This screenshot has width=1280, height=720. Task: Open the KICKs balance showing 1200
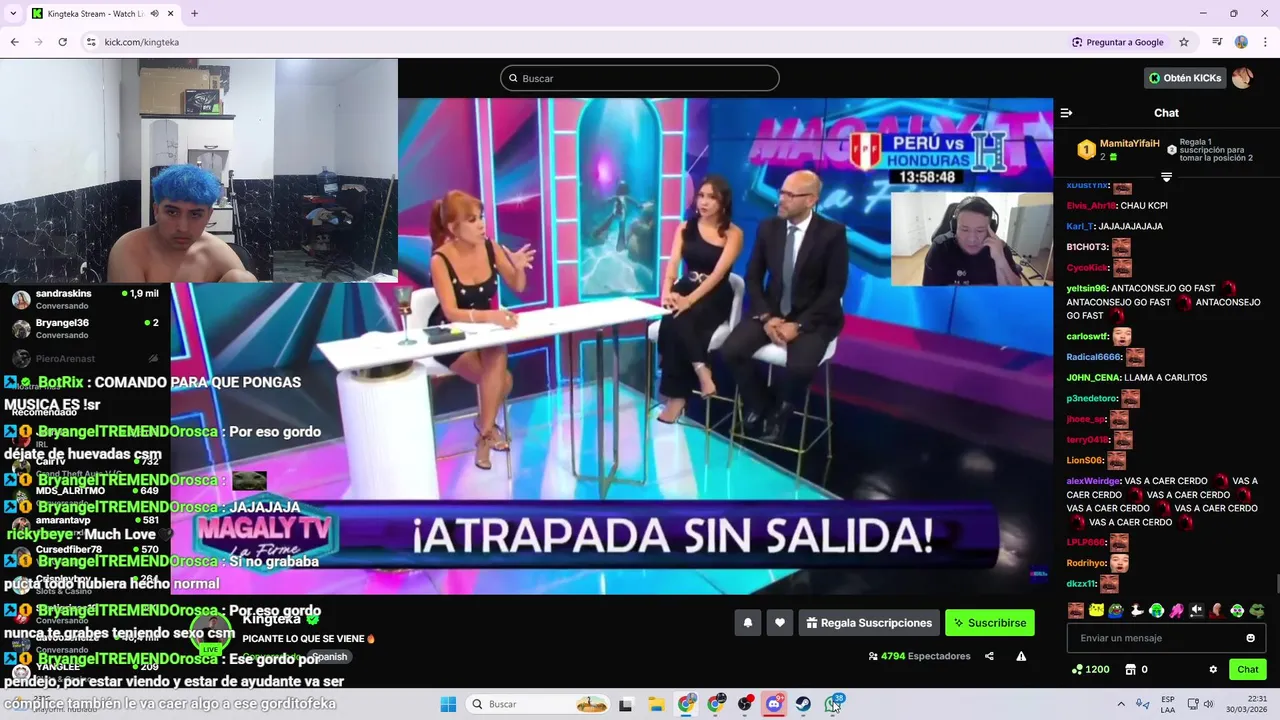coord(1090,670)
